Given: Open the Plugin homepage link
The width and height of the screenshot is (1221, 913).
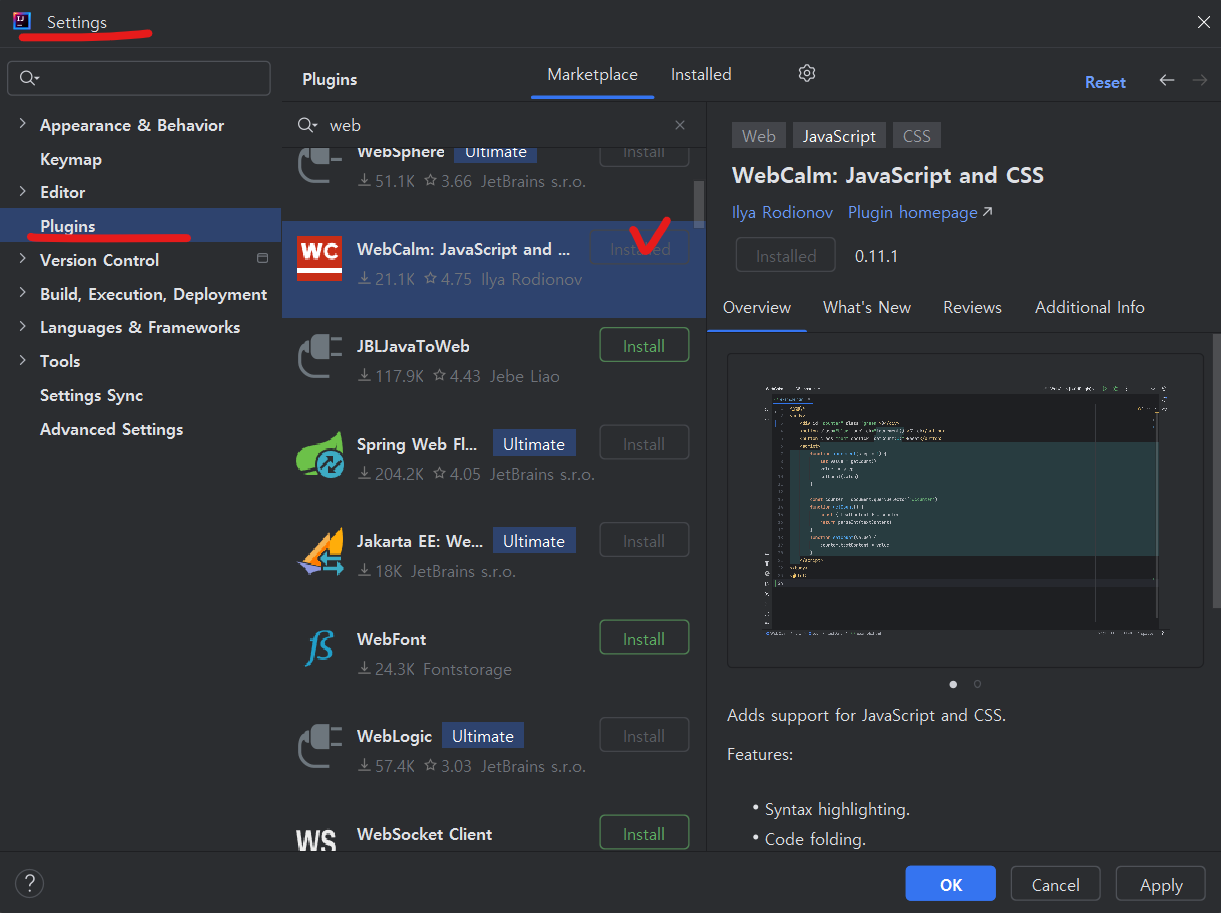Looking at the screenshot, I should pos(920,212).
